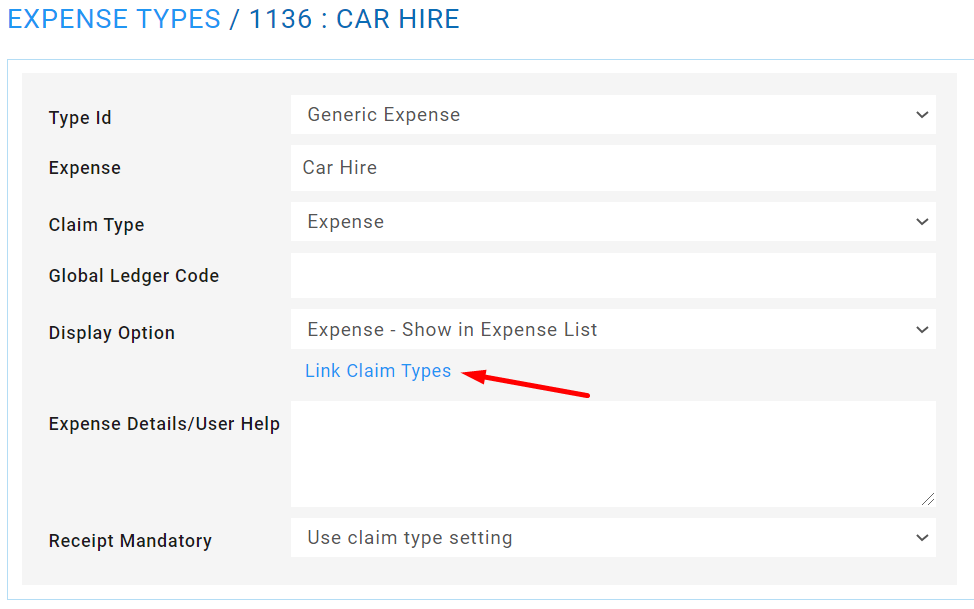Click the Type Id label

(x=80, y=118)
